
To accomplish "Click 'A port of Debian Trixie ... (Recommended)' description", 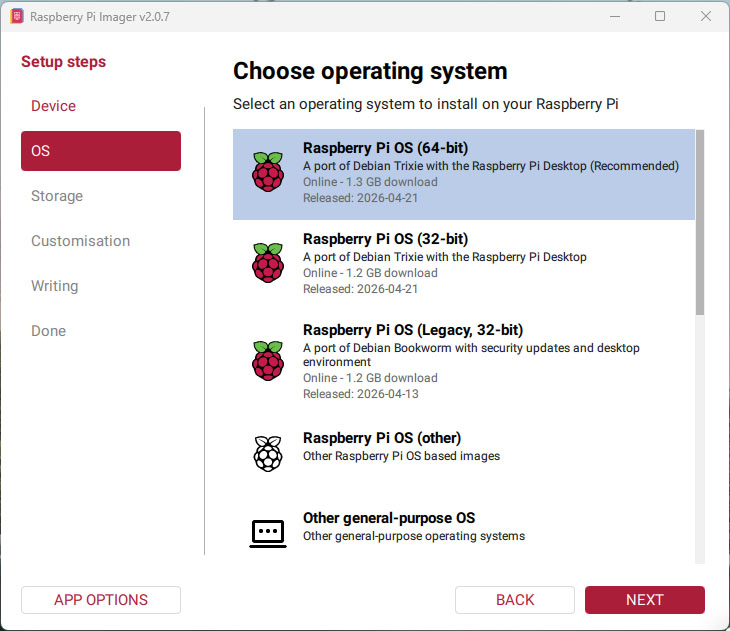I will (491, 166).
